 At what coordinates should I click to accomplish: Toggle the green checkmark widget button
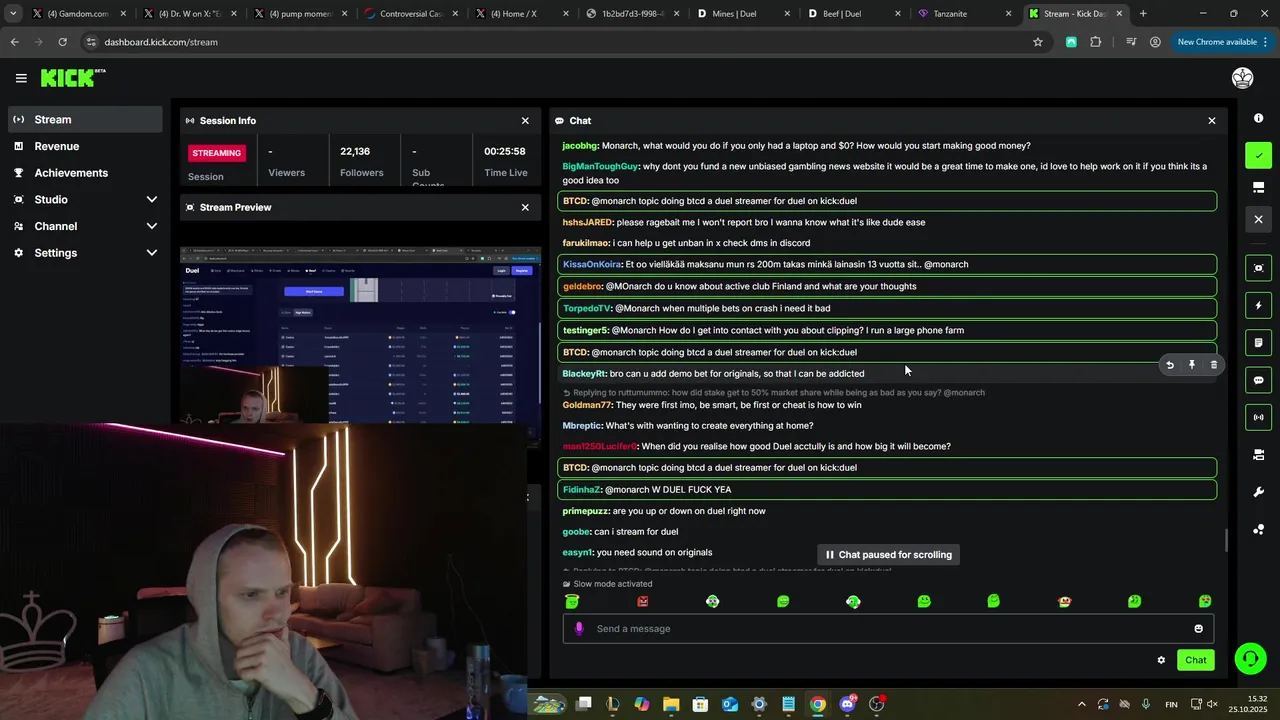click(1258, 155)
